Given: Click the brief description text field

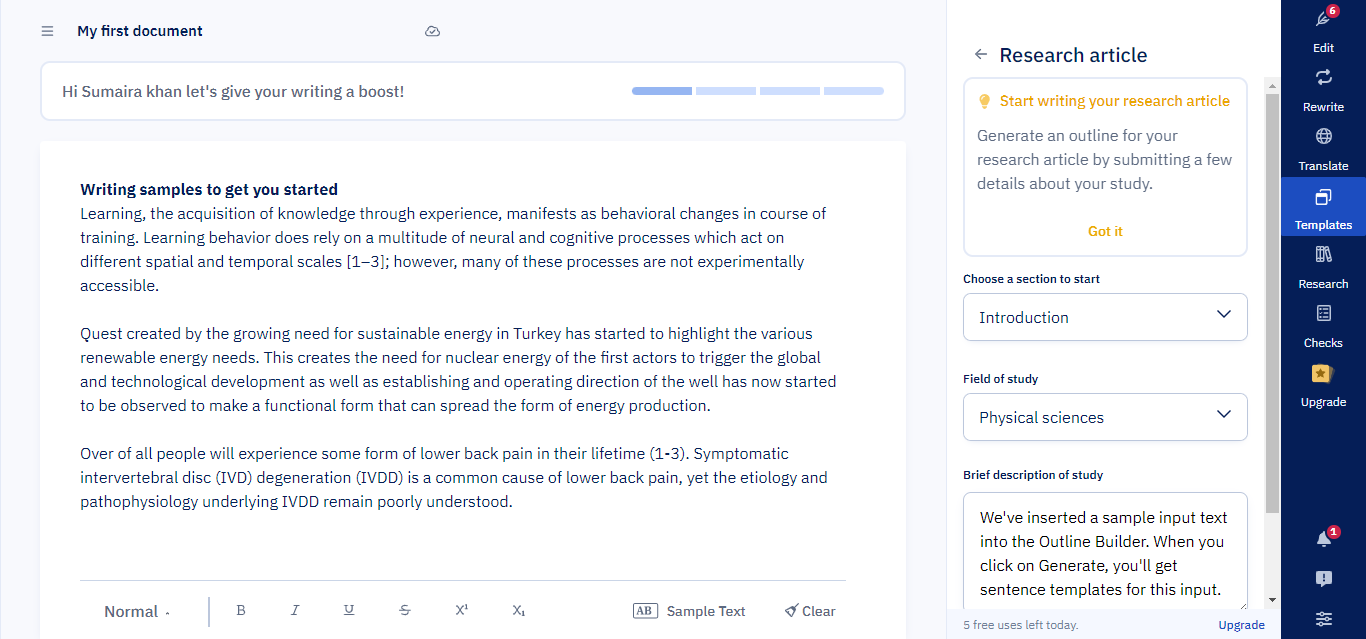Looking at the screenshot, I should point(1105,552).
